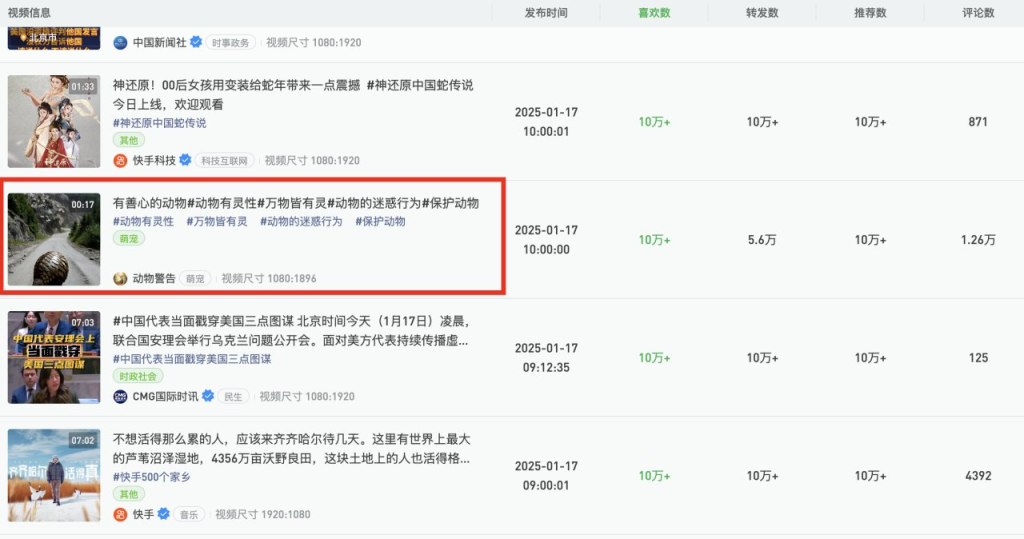Screen dimensions: 1024x539
Task: Click the hashtag #神还原中国蛇传说 below the title
Action: [159, 123]
